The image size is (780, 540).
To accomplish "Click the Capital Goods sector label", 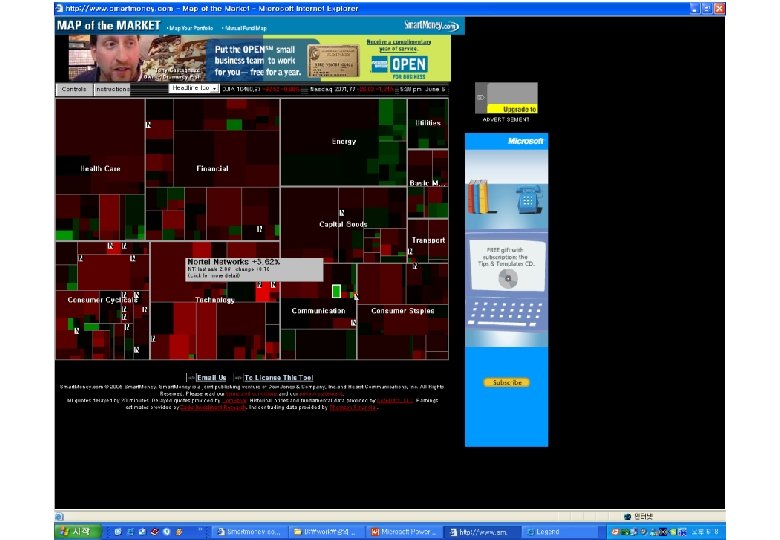I will pos(343,224).
